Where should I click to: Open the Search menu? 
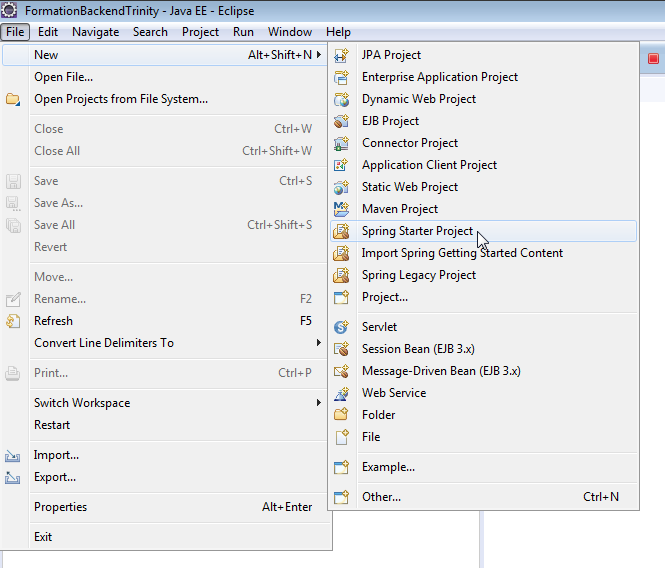pos(150,32)
